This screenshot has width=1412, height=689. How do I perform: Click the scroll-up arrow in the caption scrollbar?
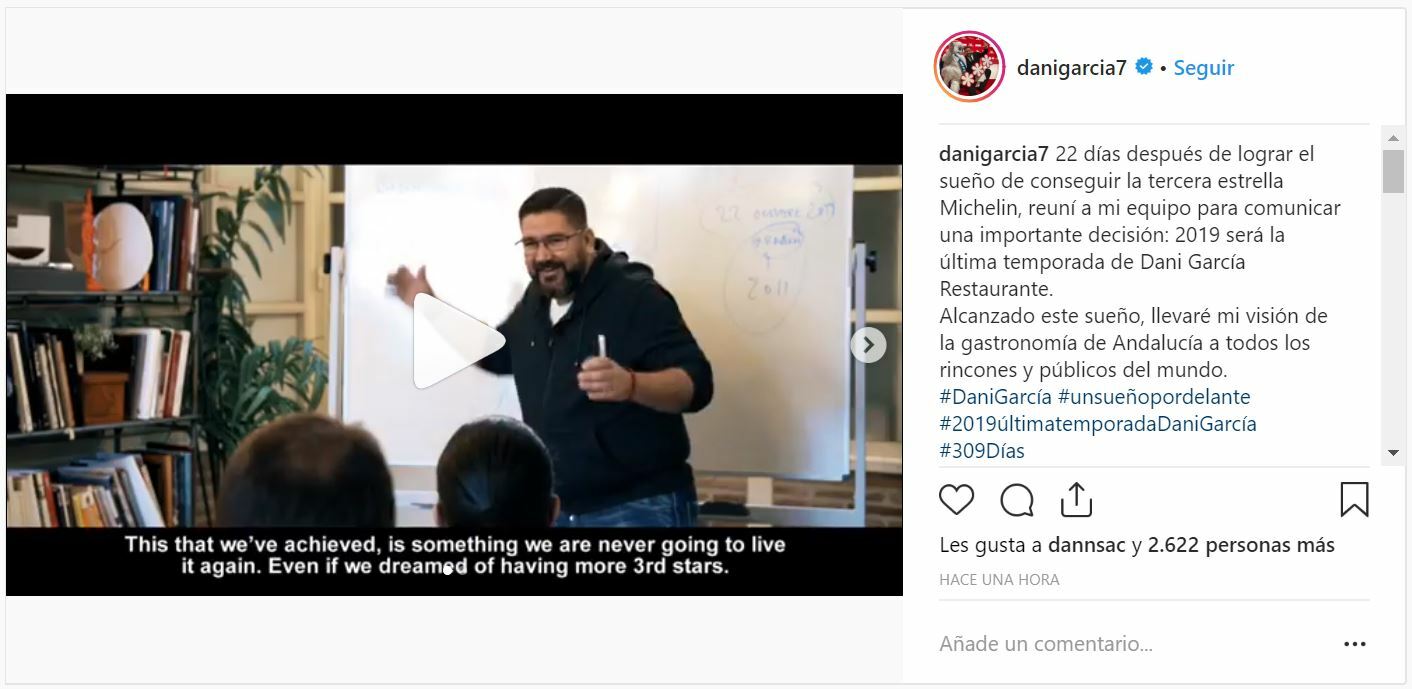pyautogui.click(x=1393, y=137)
